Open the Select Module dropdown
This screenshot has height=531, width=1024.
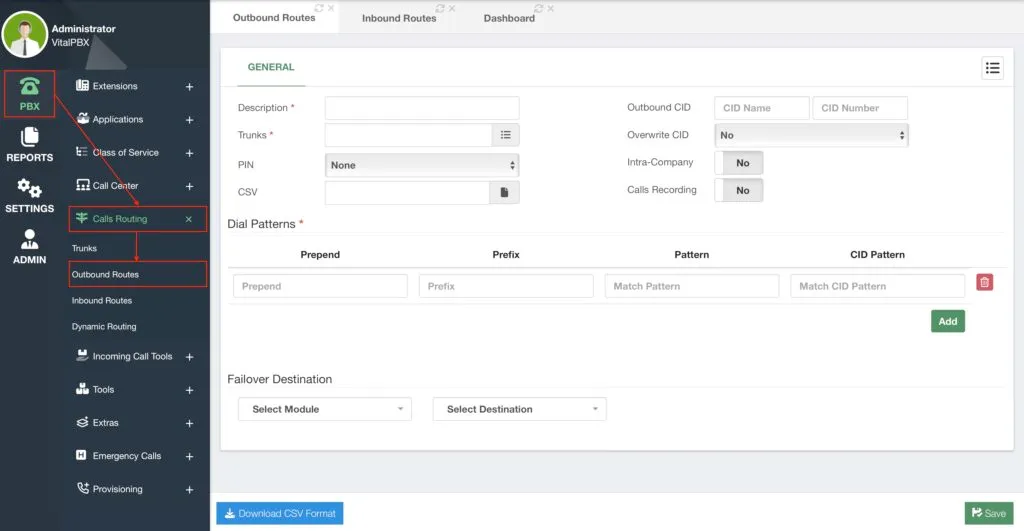click(325, 409)
